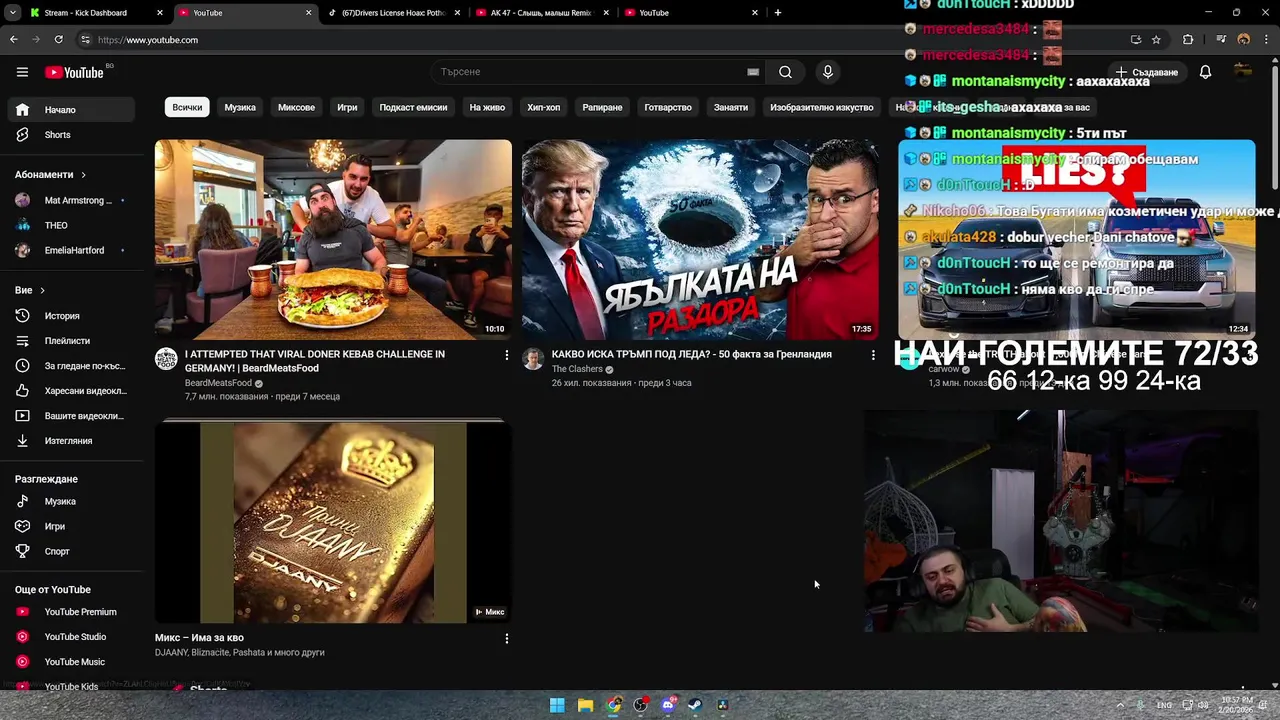Open options menu for Микс – Има за кво
Viewport: 1280px width, 720px height.
[x=506, y=638]
